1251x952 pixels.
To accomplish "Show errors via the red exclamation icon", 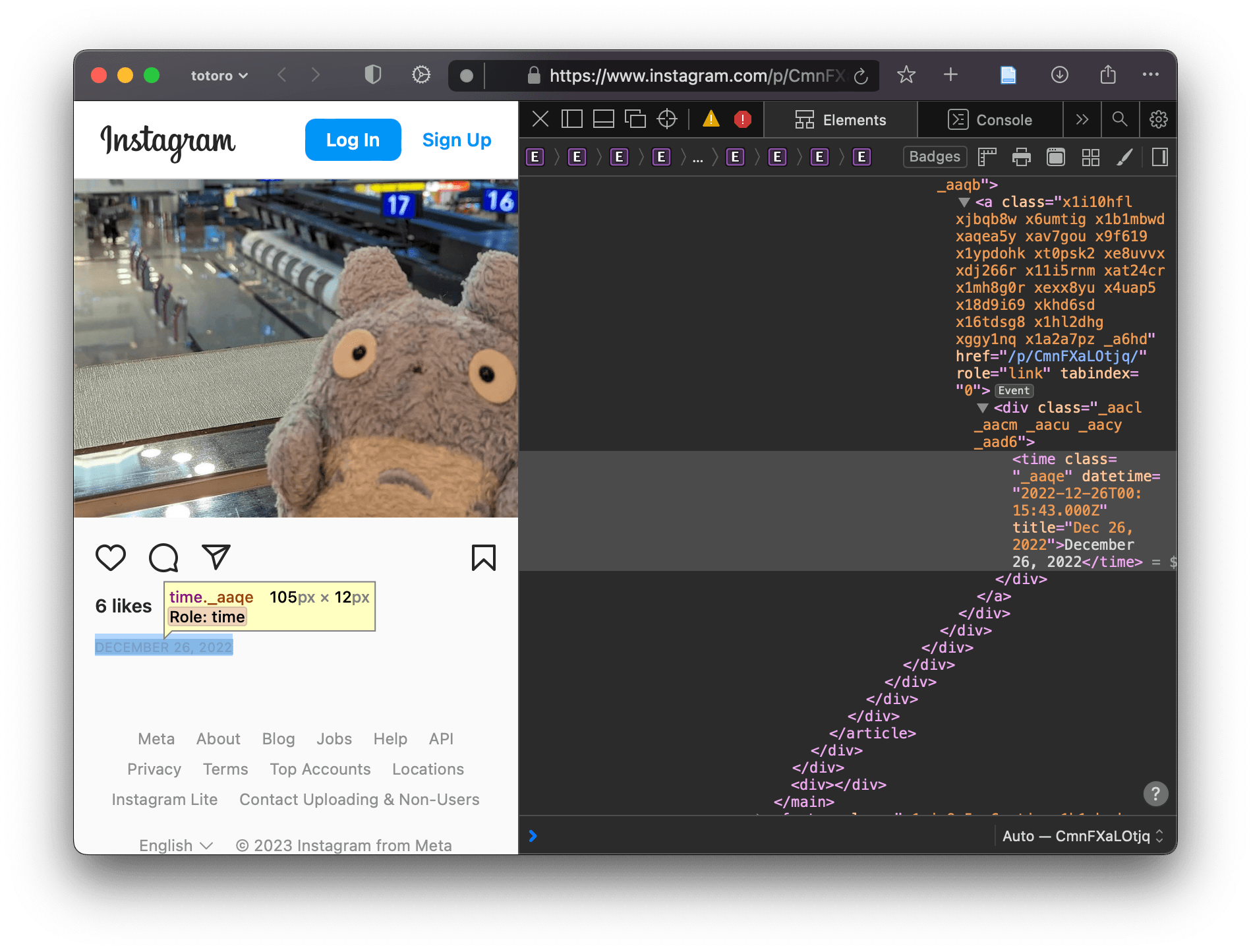I will pyautogui.click(x=743, y=119).
